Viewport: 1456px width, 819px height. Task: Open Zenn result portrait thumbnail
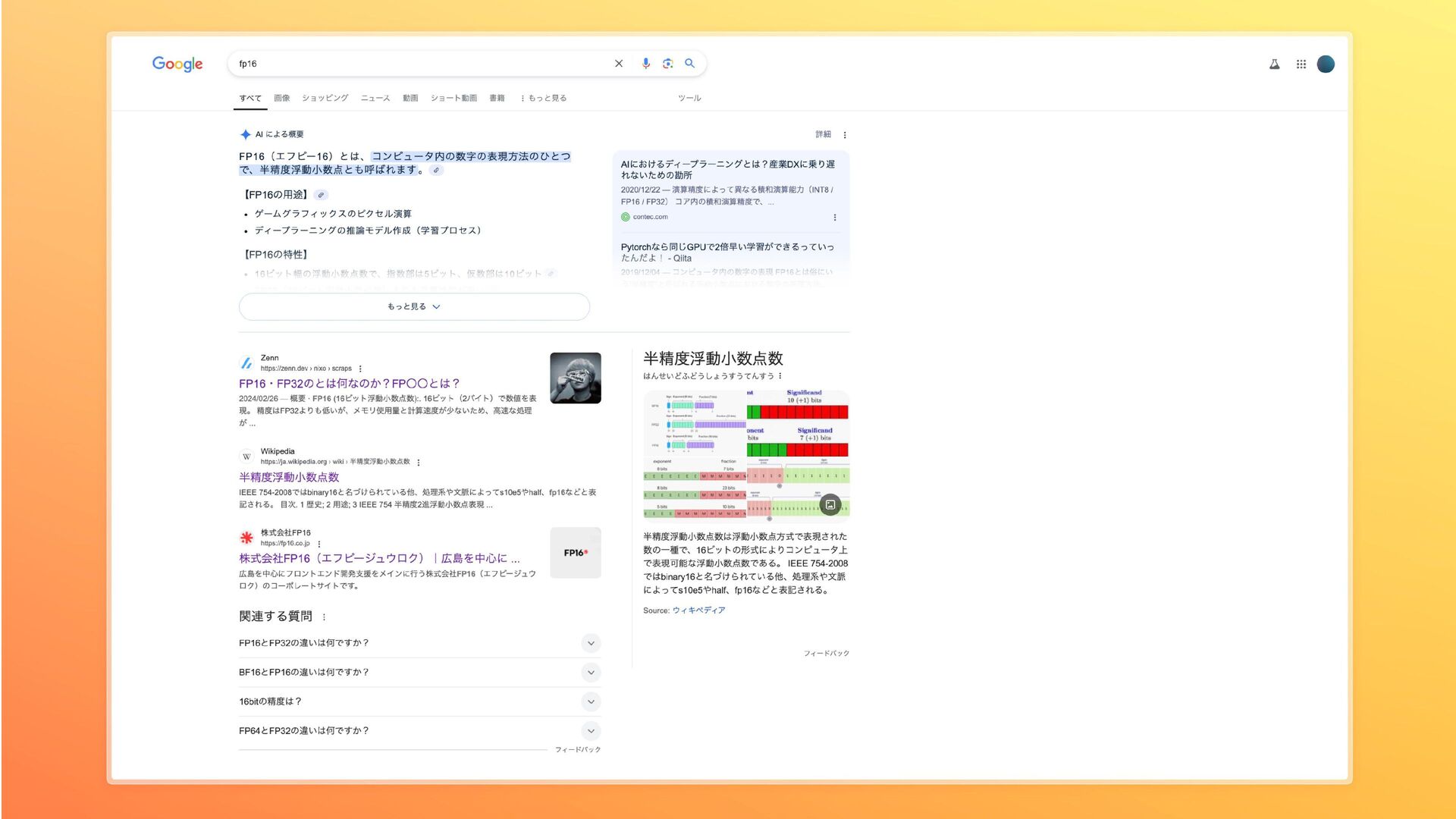click(x=576, y=378)
